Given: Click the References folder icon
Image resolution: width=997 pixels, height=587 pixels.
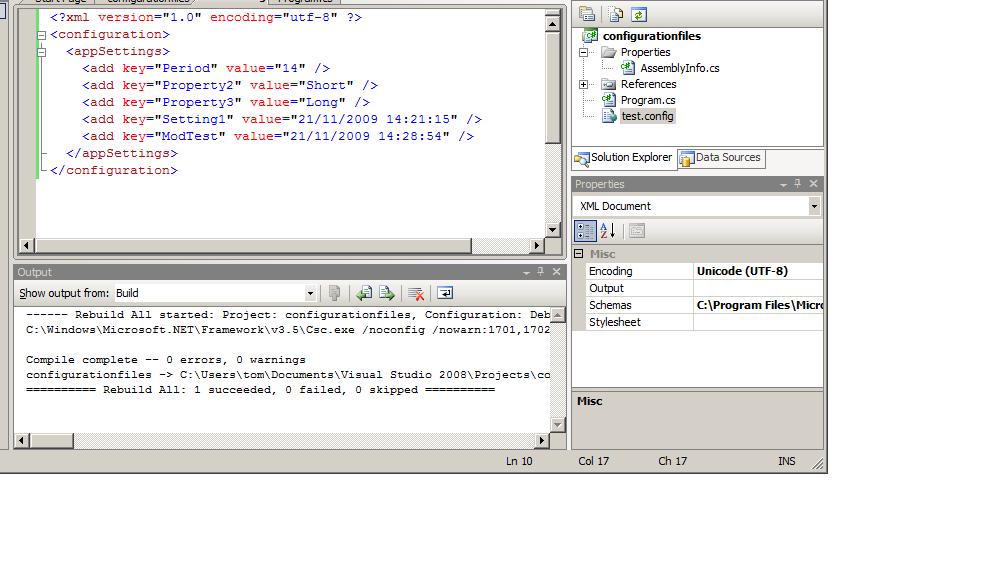Looking at the screenshot, I should click(x=609, y=84).
